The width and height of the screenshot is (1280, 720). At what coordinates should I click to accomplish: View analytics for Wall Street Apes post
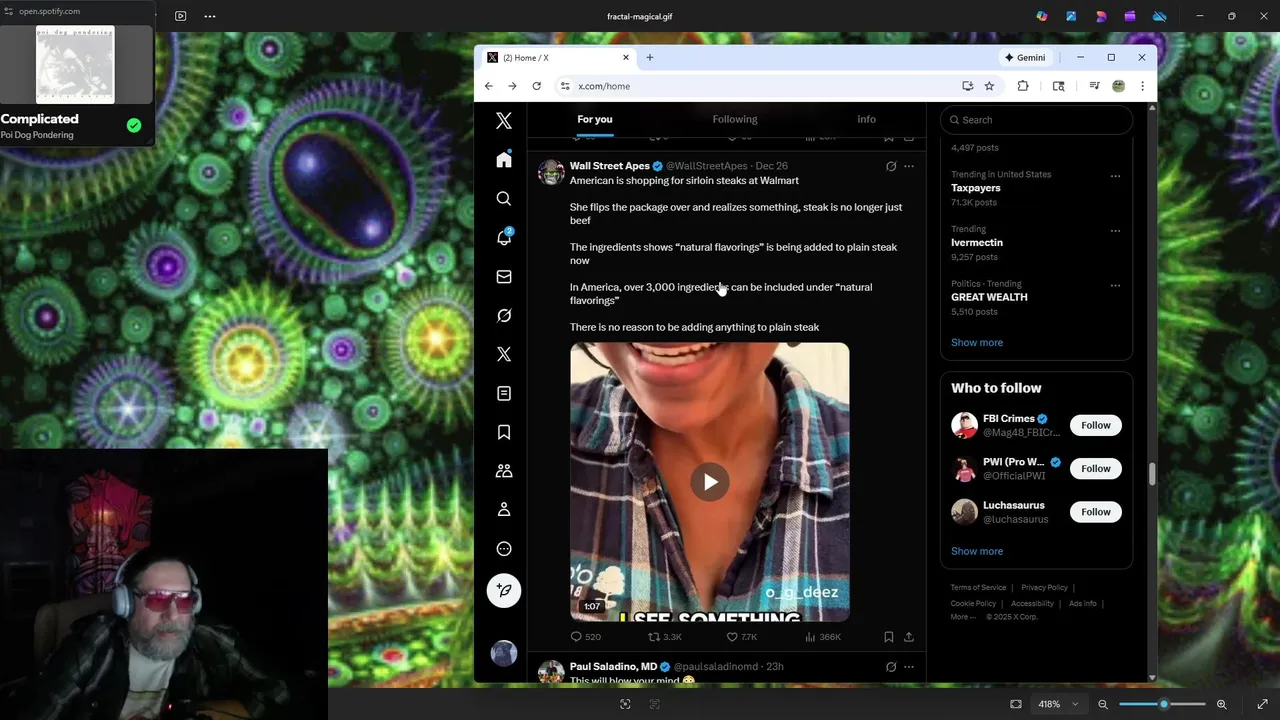tap(822, 637)
